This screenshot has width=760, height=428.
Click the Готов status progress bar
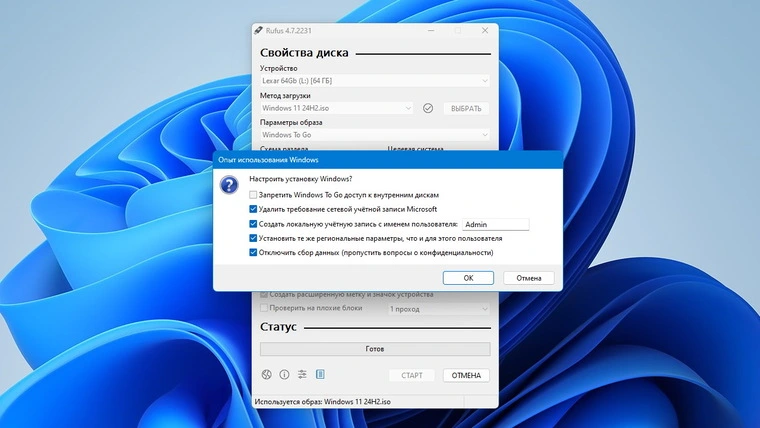click(375, 349)
